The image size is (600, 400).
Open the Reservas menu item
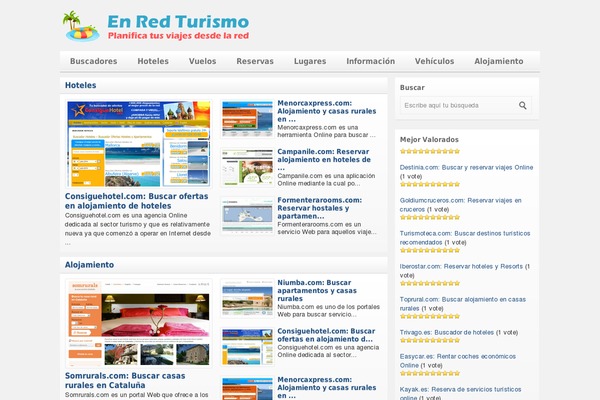(255, 61)
